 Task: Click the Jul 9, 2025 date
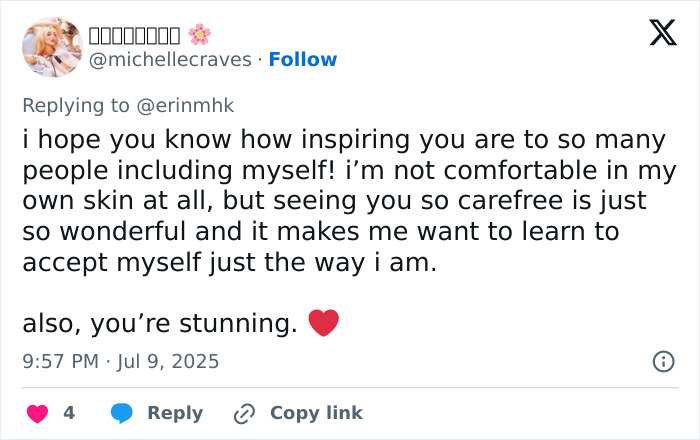pos(168,361)
